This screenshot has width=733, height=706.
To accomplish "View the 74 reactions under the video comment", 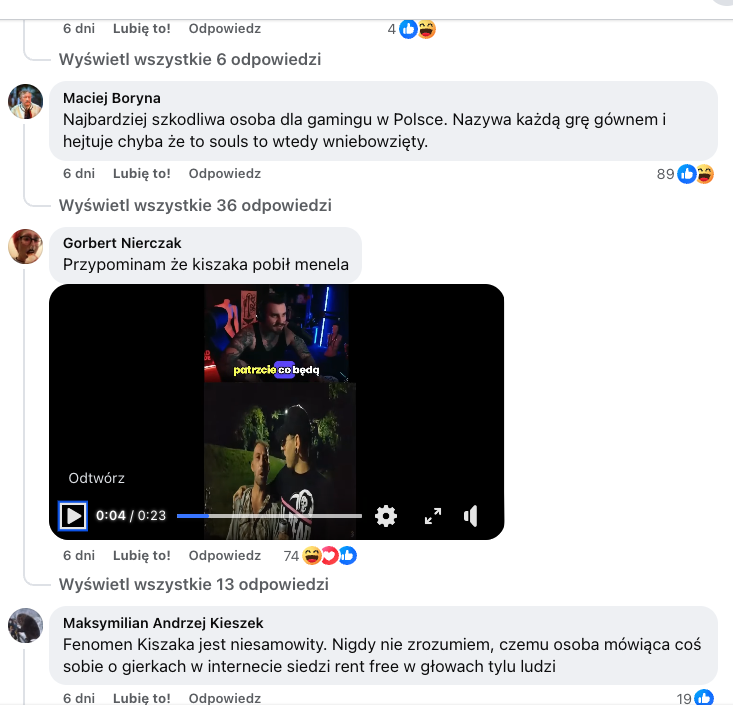I will [x=320, y=556].
